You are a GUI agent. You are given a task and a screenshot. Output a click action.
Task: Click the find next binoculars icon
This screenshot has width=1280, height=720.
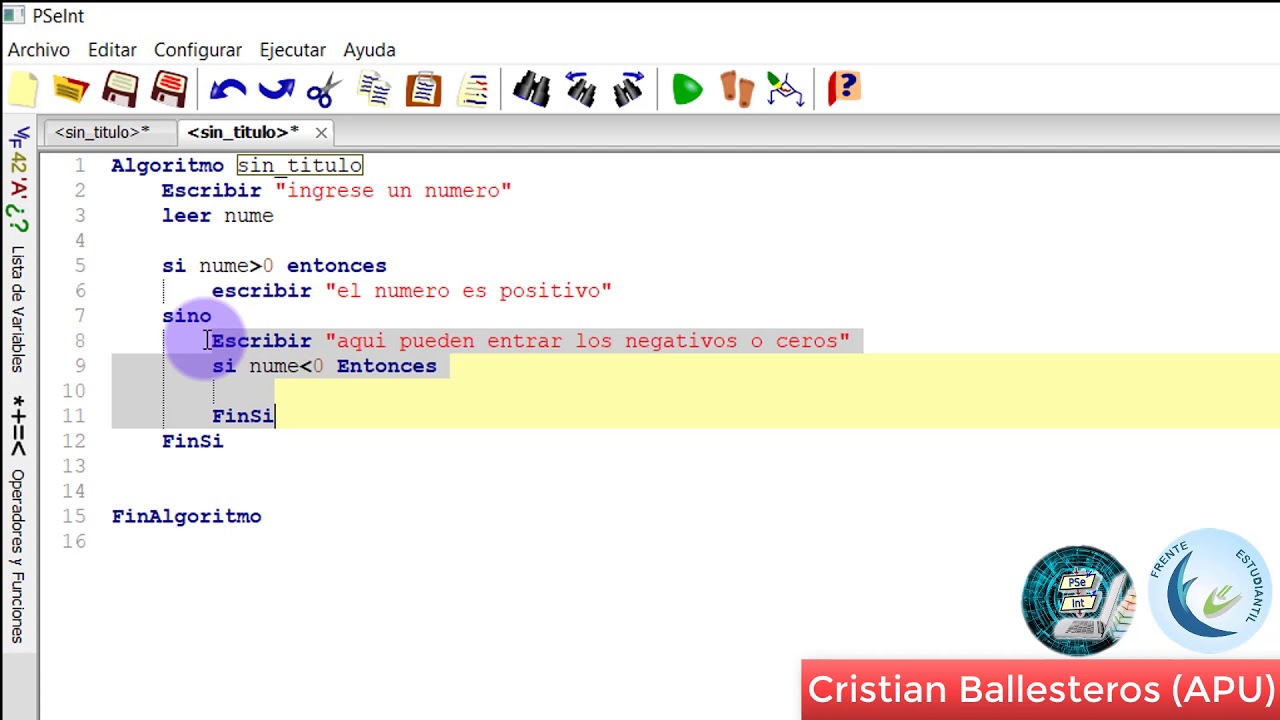pyautogui.click(x=629, y=89)
